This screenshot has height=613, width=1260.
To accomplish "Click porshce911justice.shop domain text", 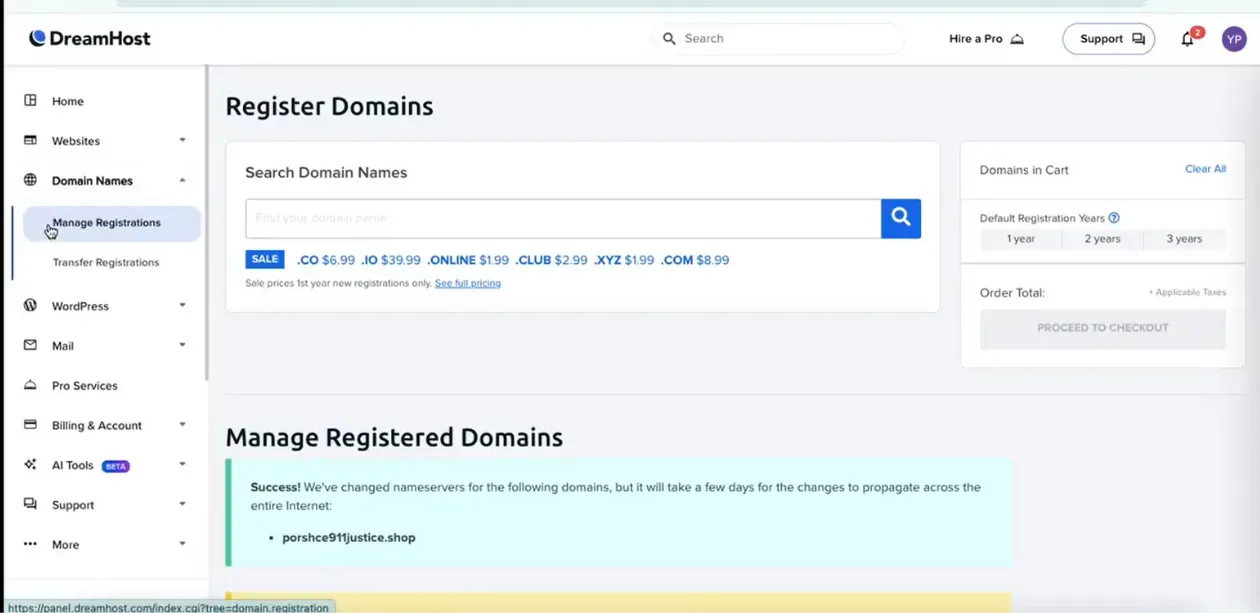I will [349, 537].
